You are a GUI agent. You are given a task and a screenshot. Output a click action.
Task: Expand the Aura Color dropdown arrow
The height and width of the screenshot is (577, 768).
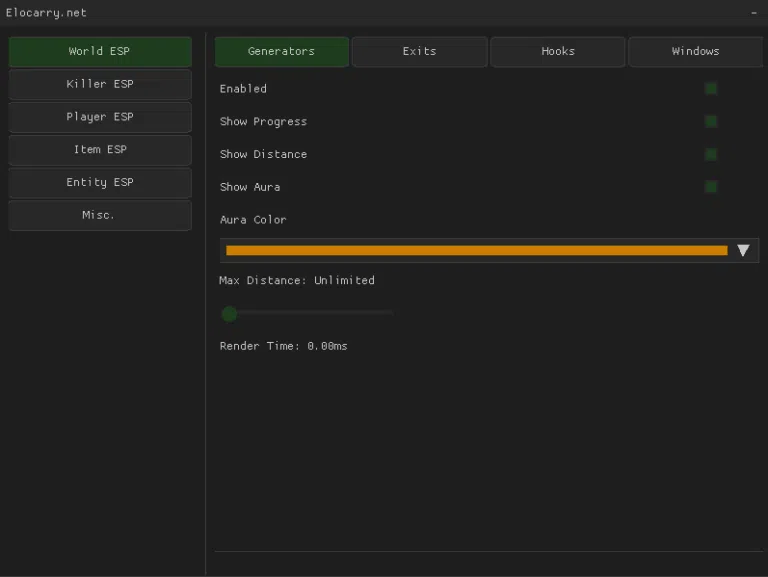tap(743, 251)
